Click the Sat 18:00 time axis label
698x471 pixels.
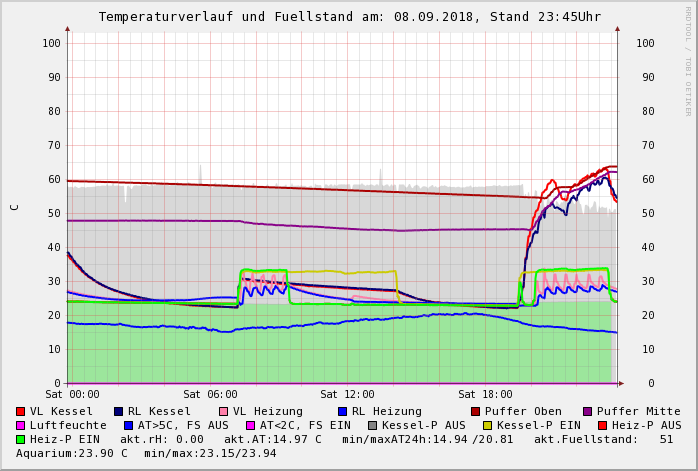[485, 394]
